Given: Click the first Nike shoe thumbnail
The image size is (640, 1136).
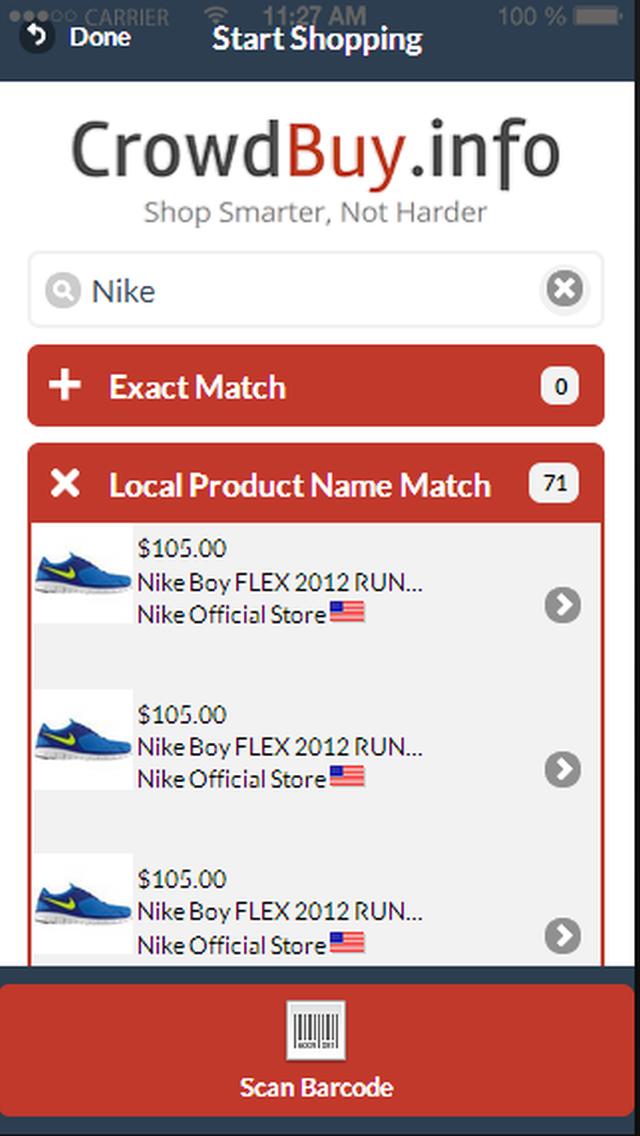Looking at the screenshot, I should point(83,574).
